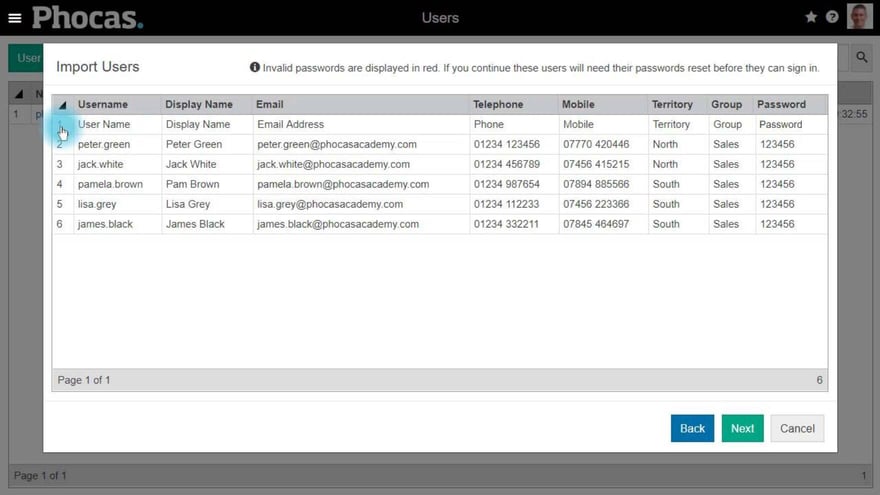The width and height of the screenshot is (880, 495).
Task: Click the Users page title
Action: click(x=440, y=18)
